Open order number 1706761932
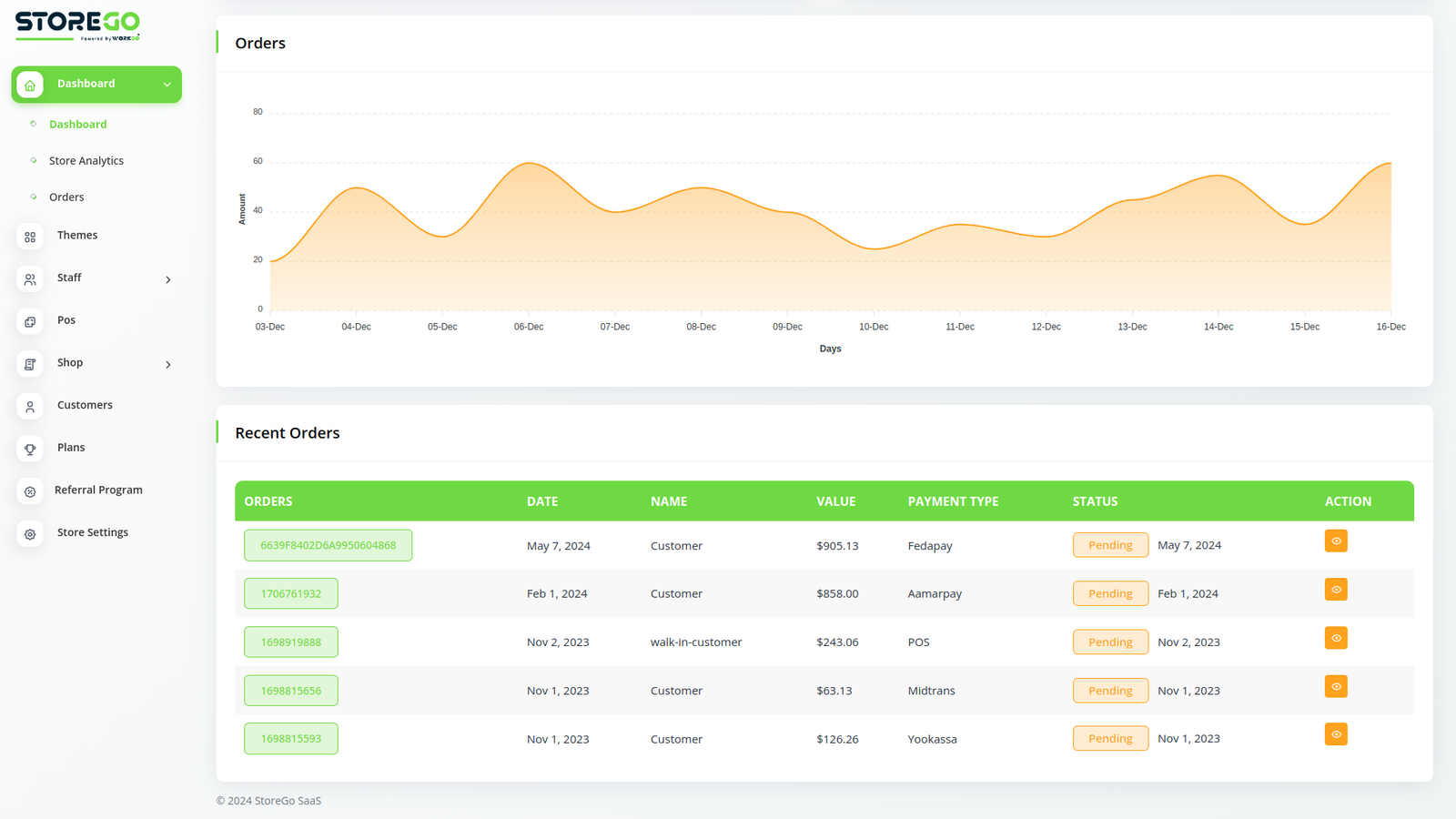 pyautogui.click(x=291, y=593)
